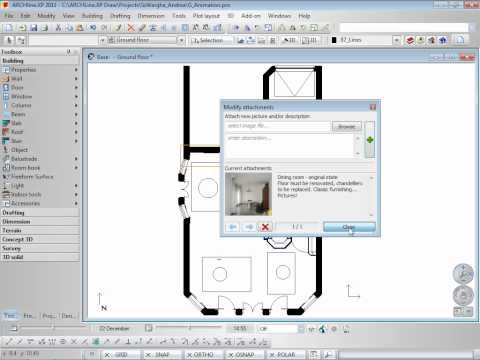Screen dimensions: 480x360
Task: Expand the Window tool submenu arrow
Action: pos(76,97)
